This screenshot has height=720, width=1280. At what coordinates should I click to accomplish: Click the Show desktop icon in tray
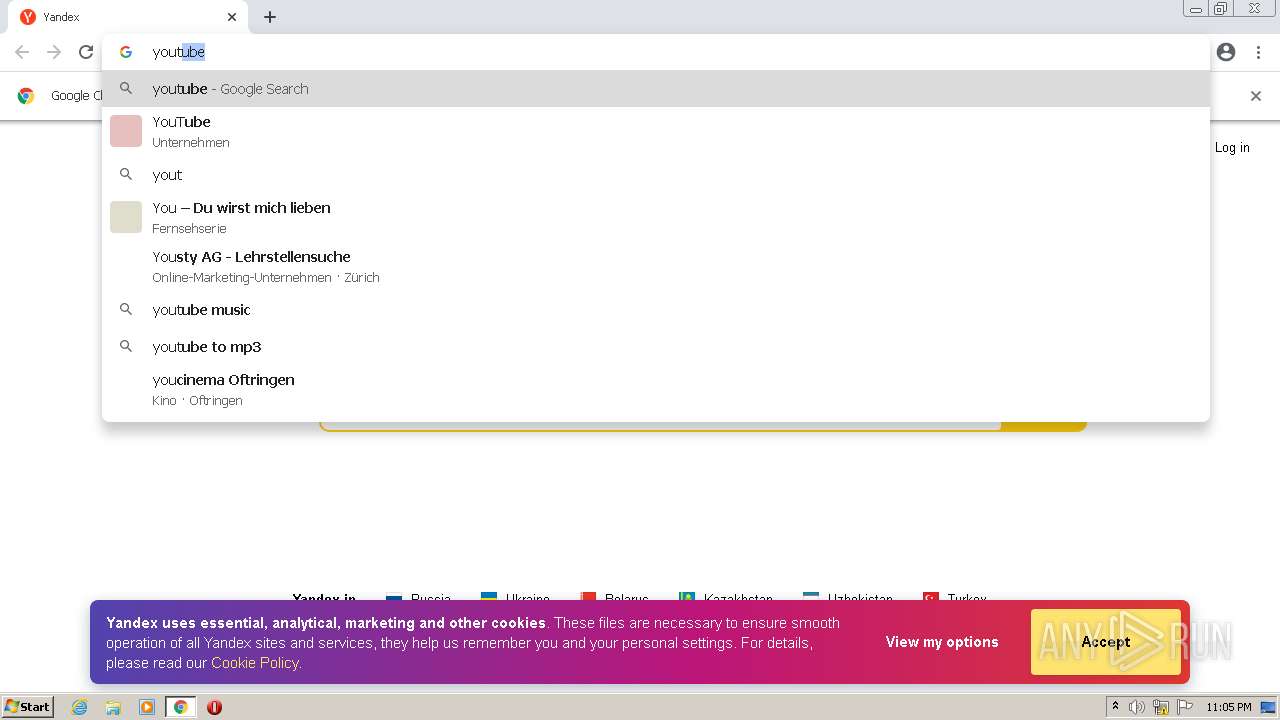pyautogui.click(x=1269, y=707)
